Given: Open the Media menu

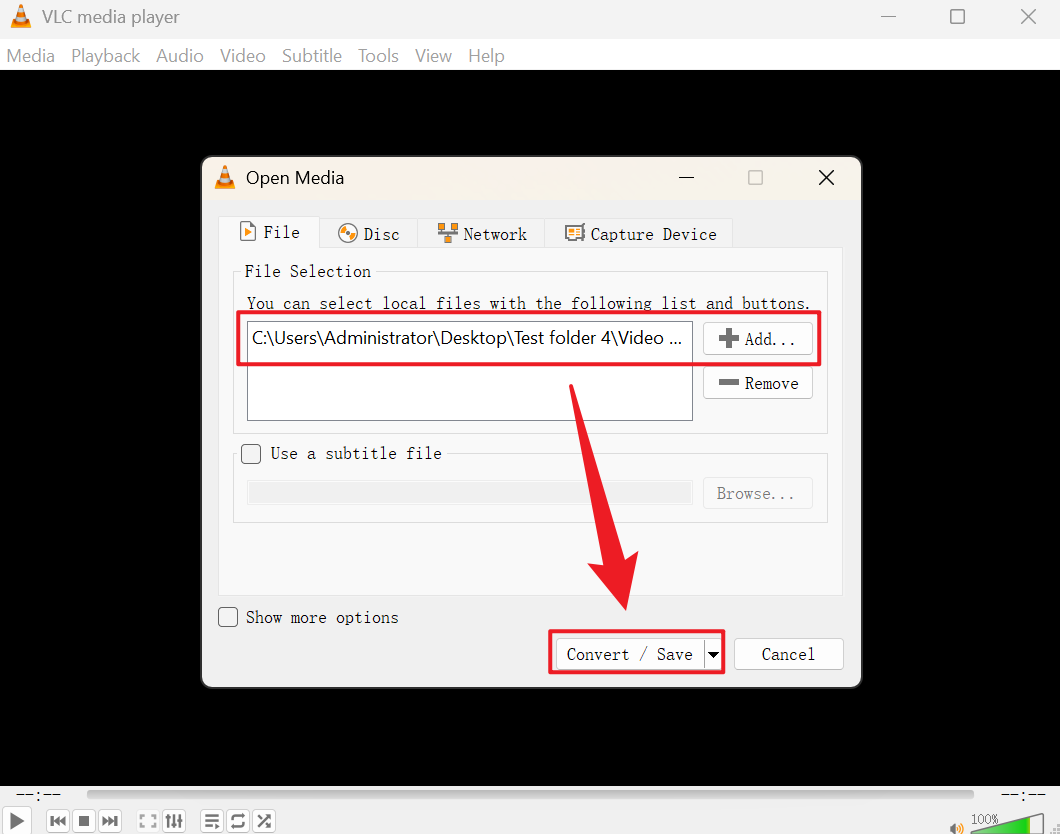Looking at the screenshot, I should (x=30, y=55).
